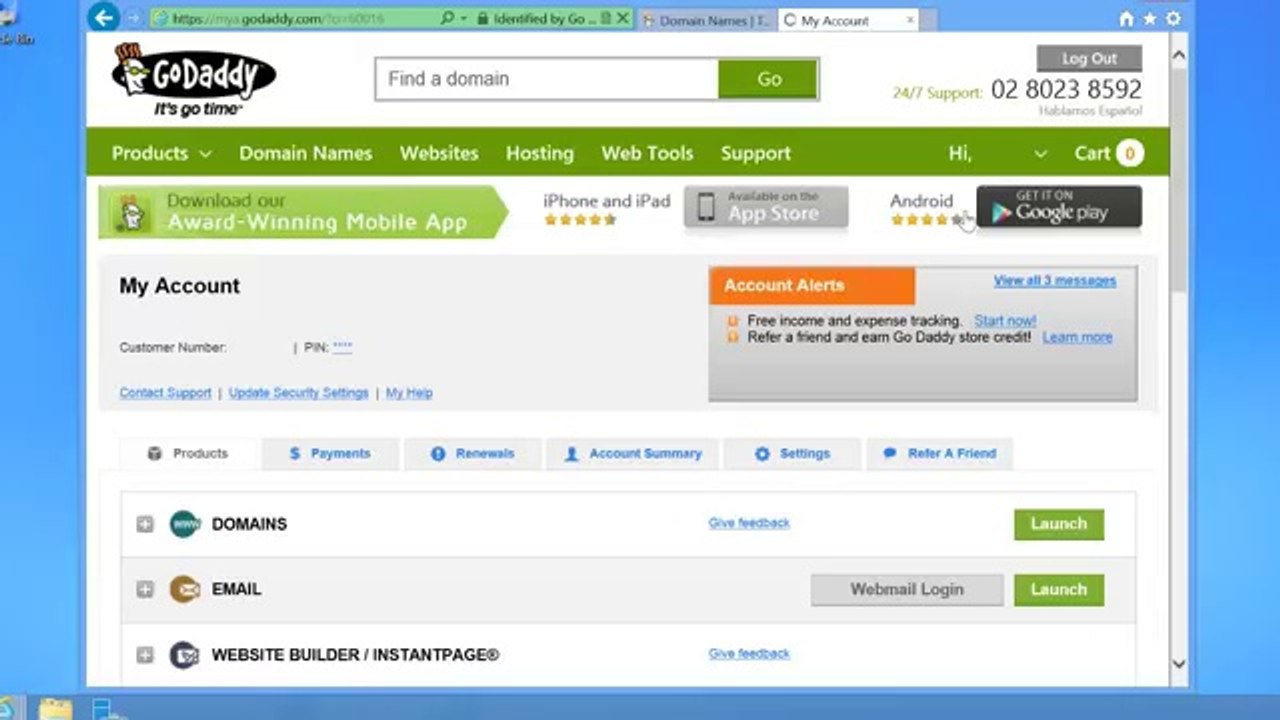
Task: Open the Web Tools navigation menu
Action: click(x=647, y=153)
